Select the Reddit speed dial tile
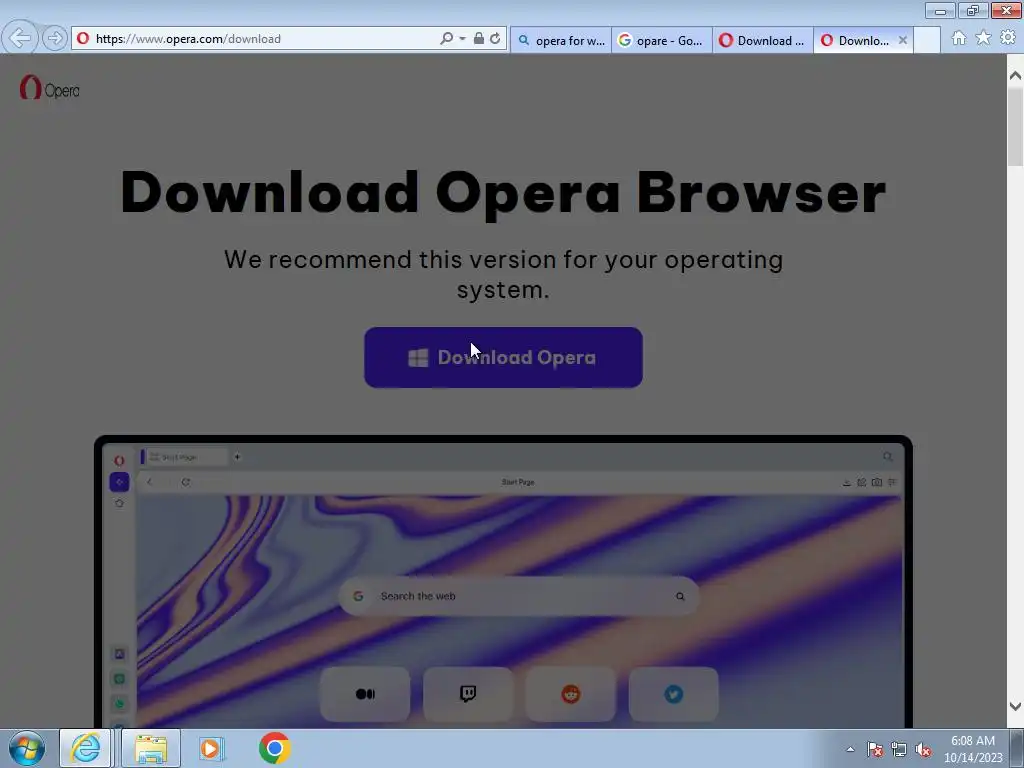The height and width of the screenshot is (768, 1024). point(571,694)
